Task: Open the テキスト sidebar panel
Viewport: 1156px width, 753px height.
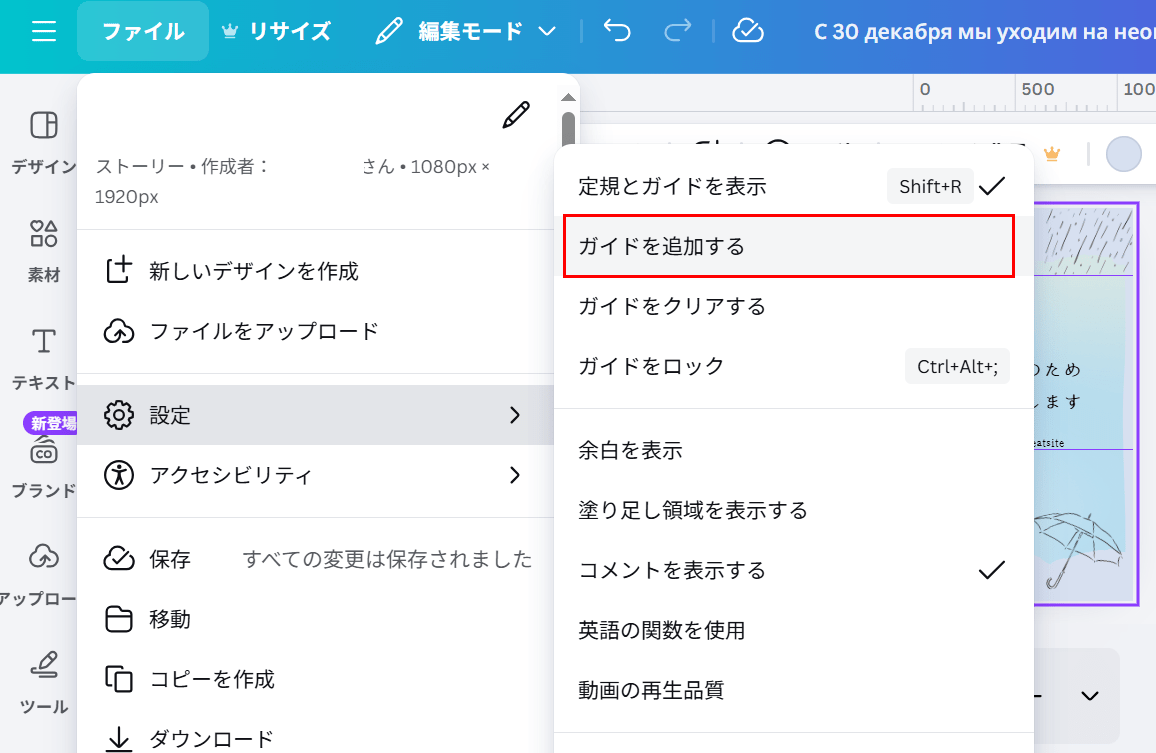Action: click(43, 359)
